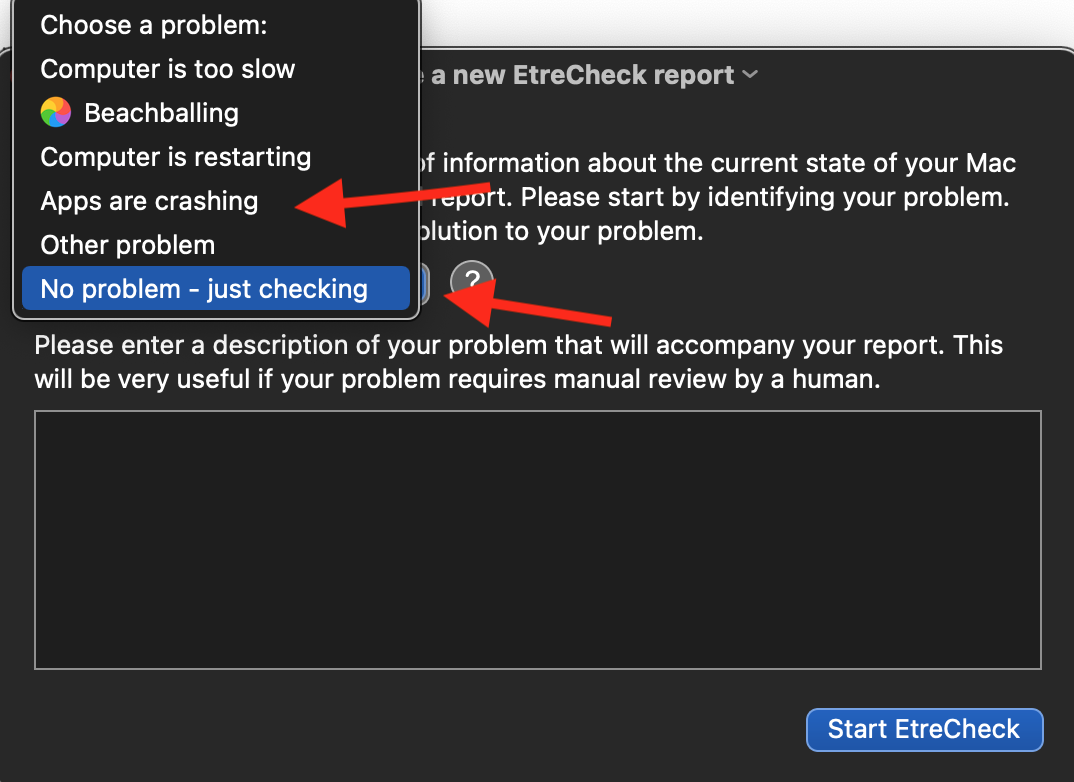Screen dimensions: 1074x782
Task: Select "Computer is too slow" from the list
Action: tap(168, 69)
